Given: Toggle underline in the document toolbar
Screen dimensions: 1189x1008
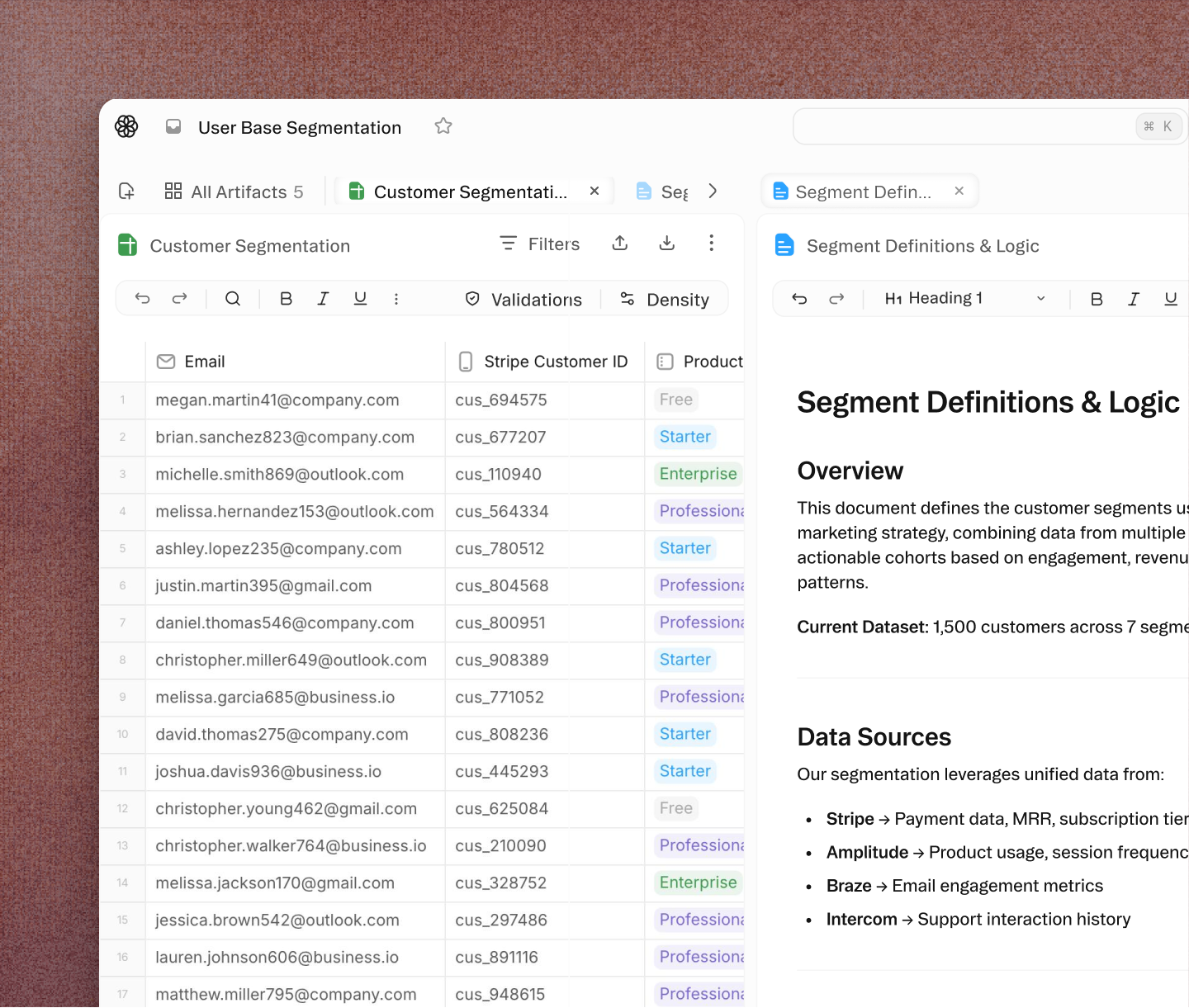Looking at the screenshot, I should (x=1171, y=299).
